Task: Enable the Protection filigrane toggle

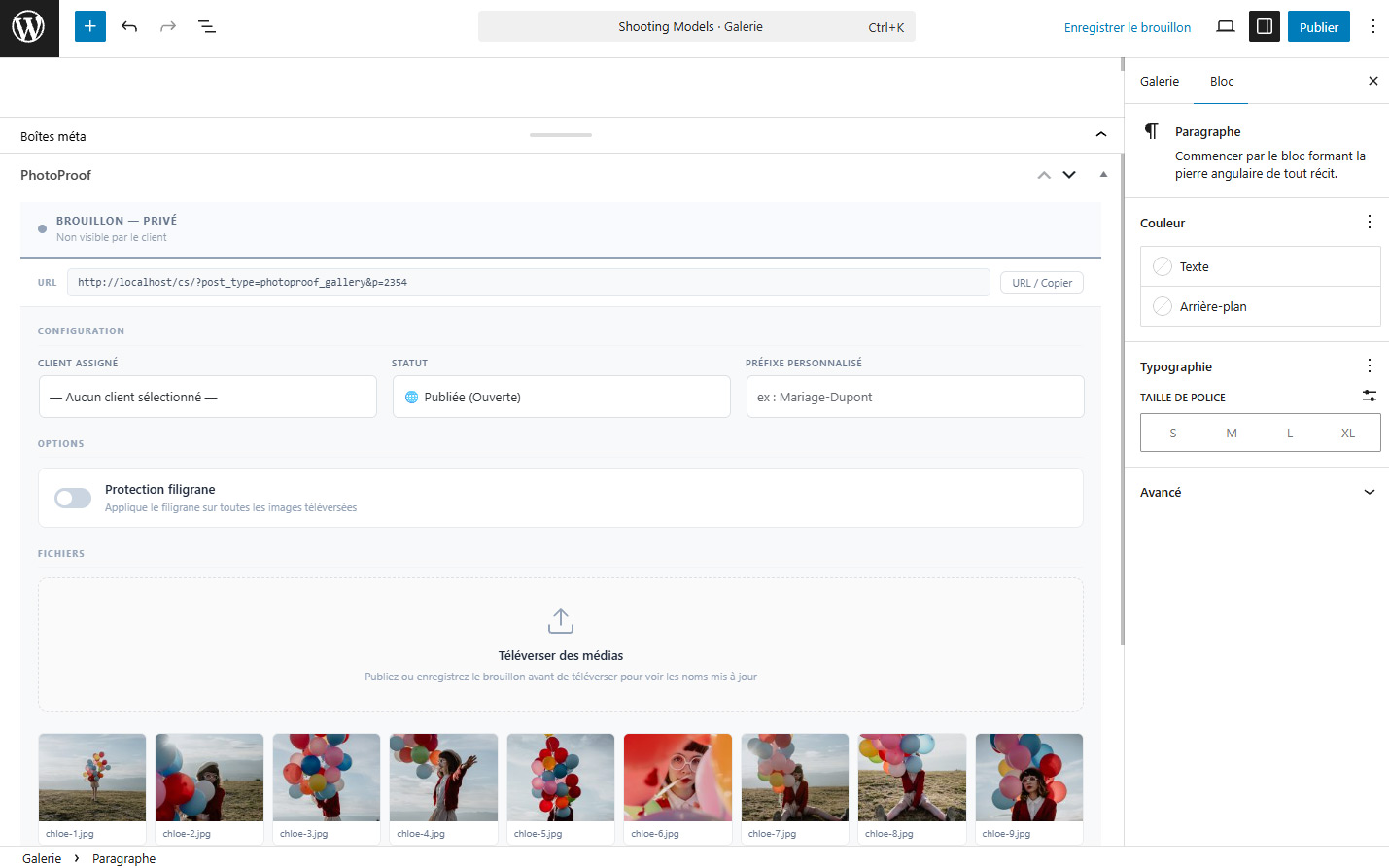Action: 72,498
